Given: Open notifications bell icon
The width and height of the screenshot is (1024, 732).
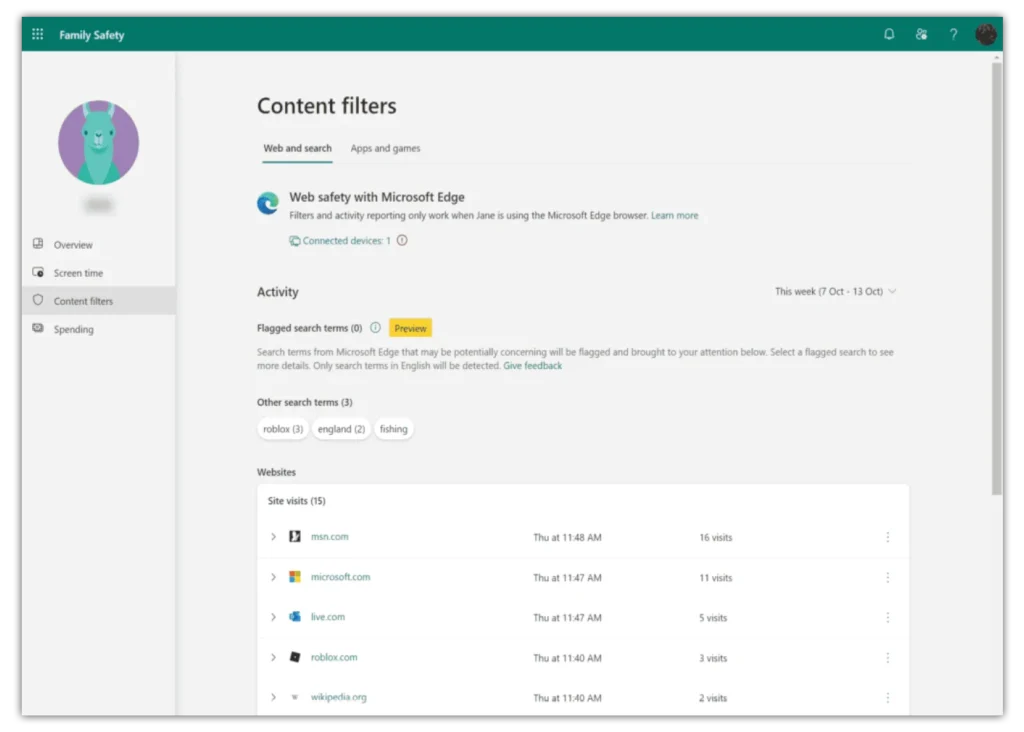Looking at the screenshot, I should click(x=889, y=34).
